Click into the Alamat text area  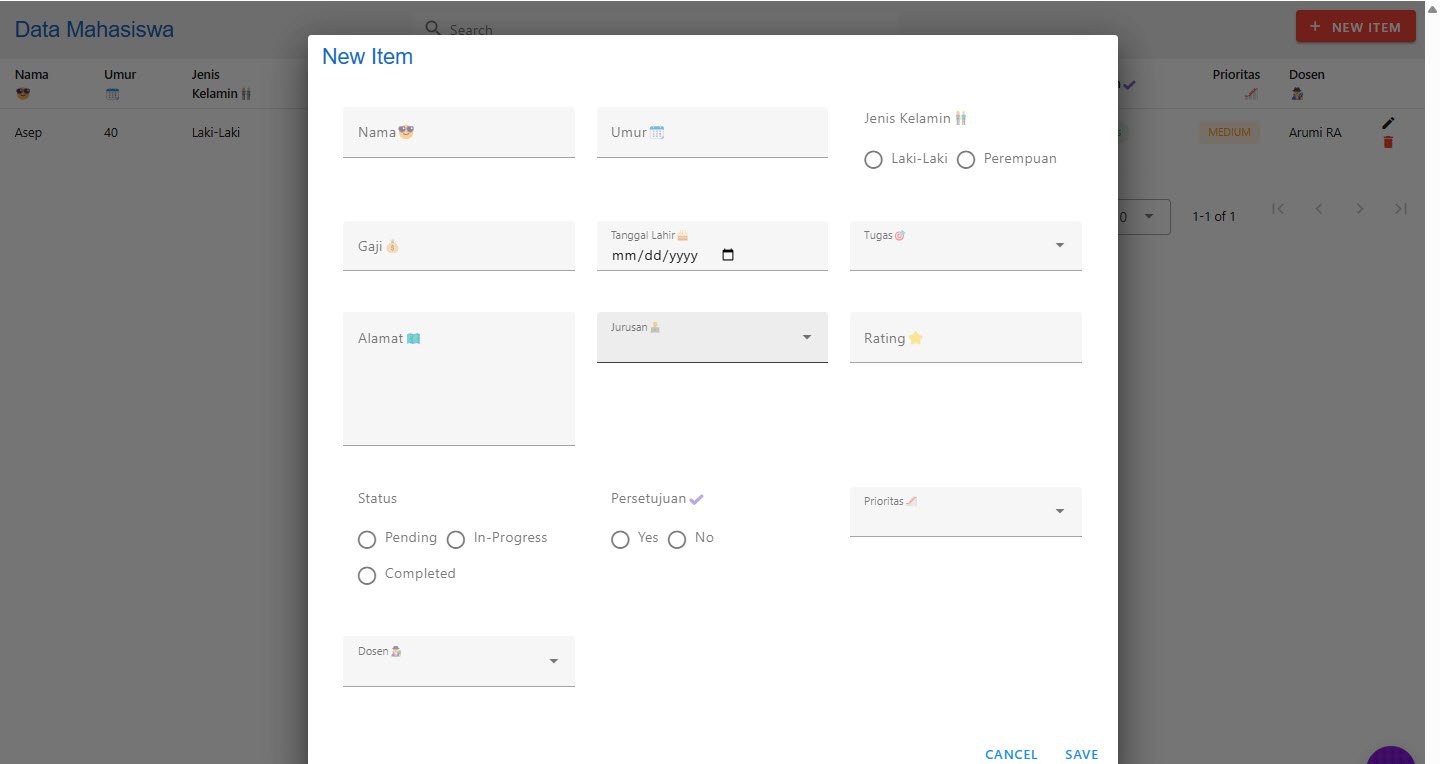click(459, 379)
